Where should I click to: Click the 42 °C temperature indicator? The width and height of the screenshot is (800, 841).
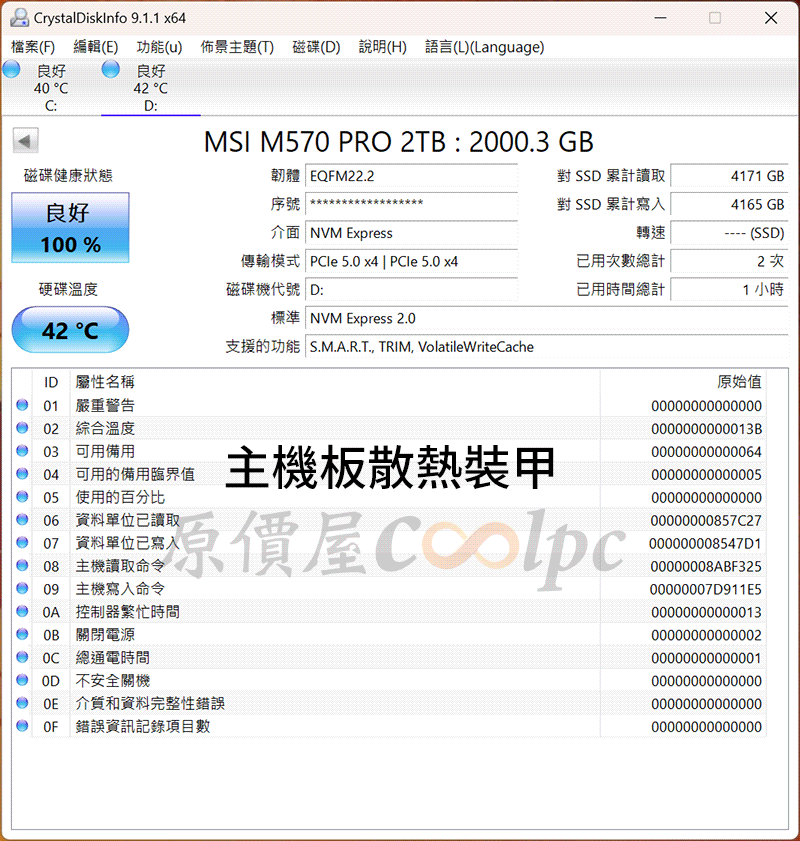(70, 330)
